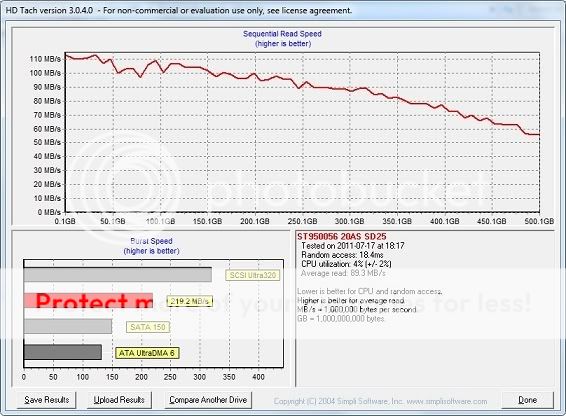The width and height of the screenshot is (566, 416).
Task: Click the 0 MB/s axis label
Action: (x=49, y=212)
